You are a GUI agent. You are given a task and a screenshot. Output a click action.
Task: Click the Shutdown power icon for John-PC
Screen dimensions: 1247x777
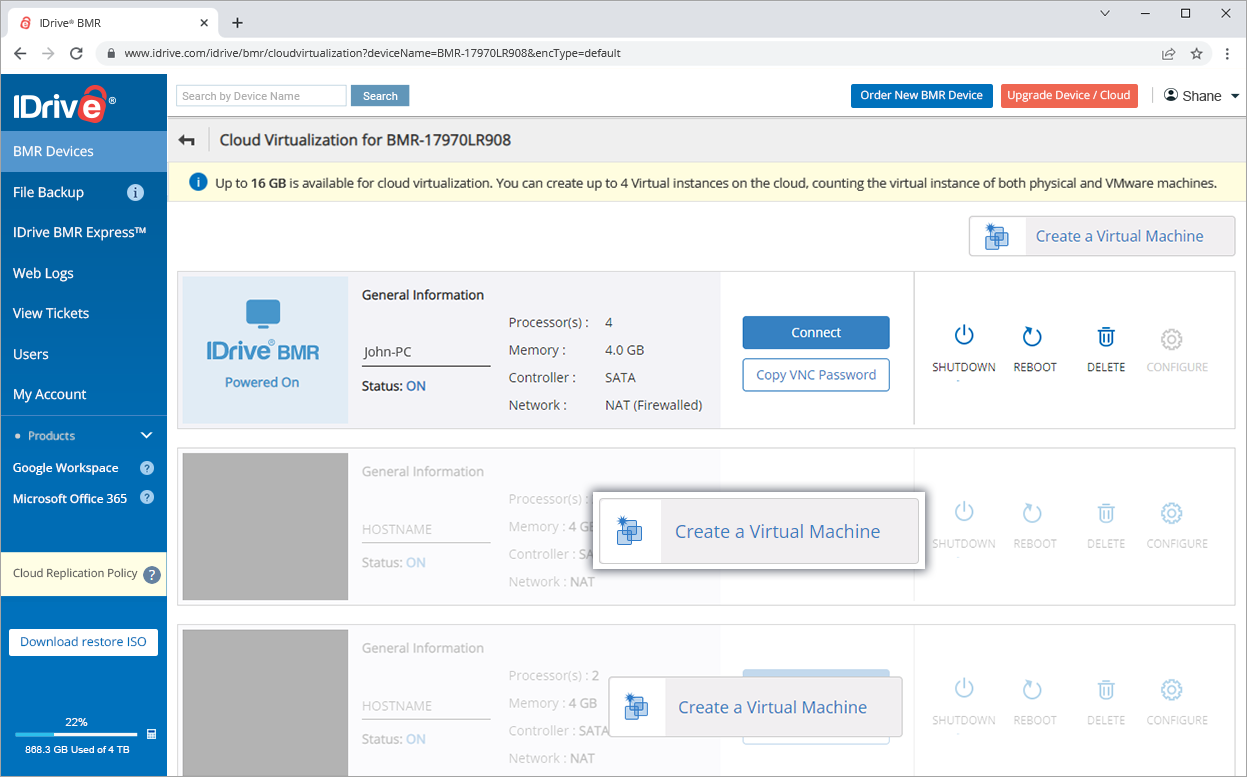(964, 336)
